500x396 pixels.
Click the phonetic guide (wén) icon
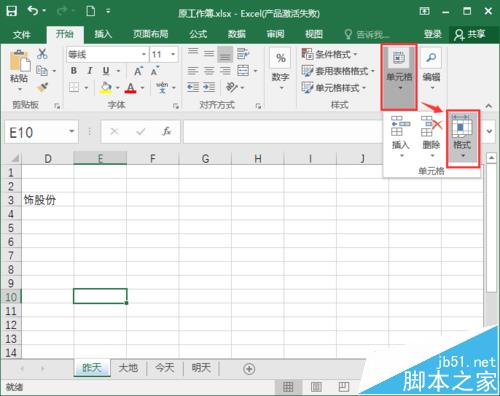162,87
